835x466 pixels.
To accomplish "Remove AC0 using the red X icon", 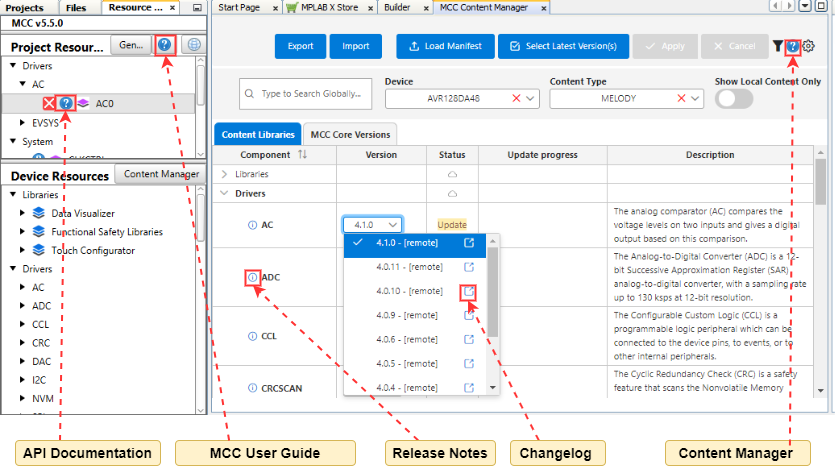I will 49,102.
